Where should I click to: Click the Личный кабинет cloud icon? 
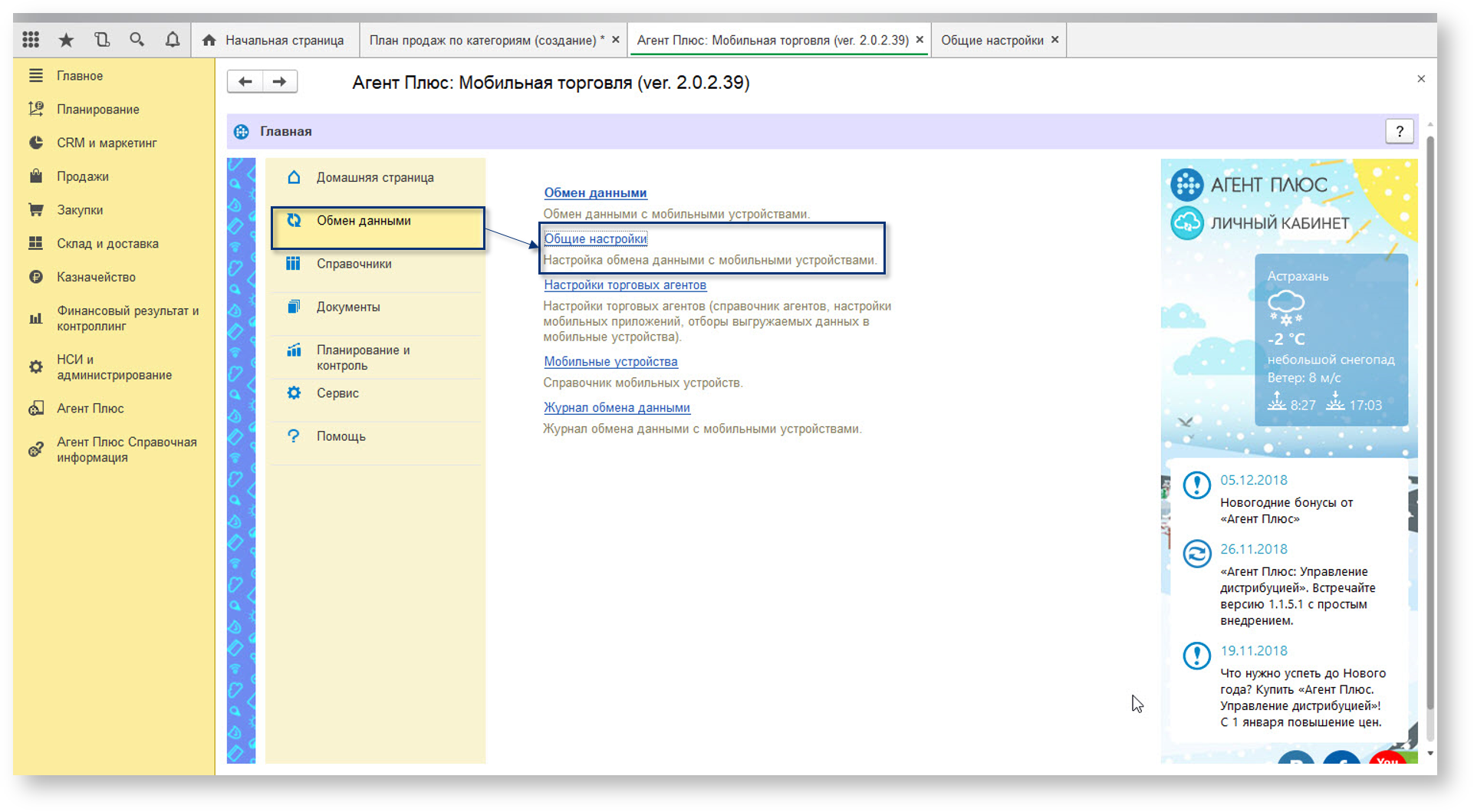1187,223
